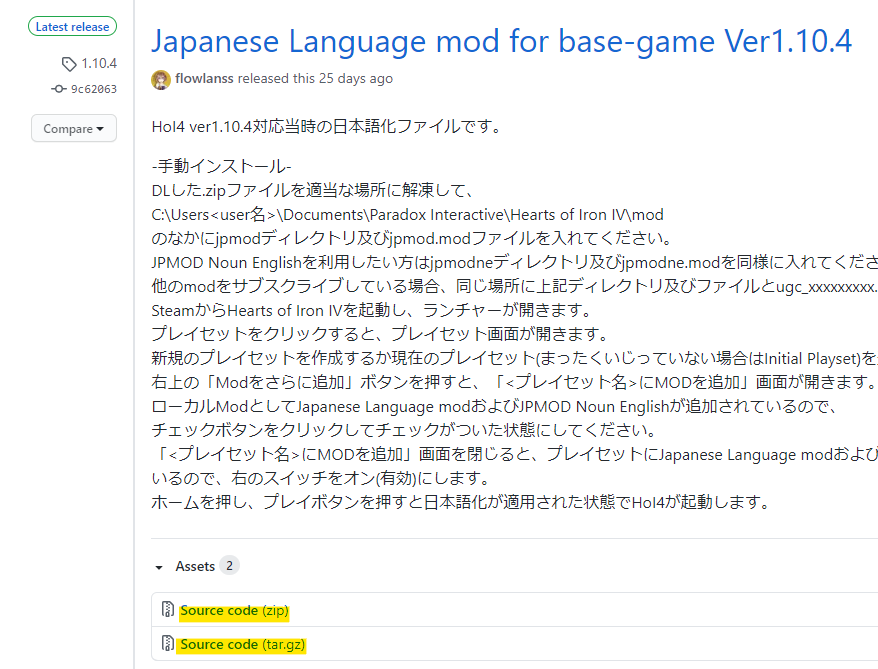Open the Japanese Language mod Ver1.10.4 release title
The height and width of the screenshot is (669, 878).
[501, 41]
